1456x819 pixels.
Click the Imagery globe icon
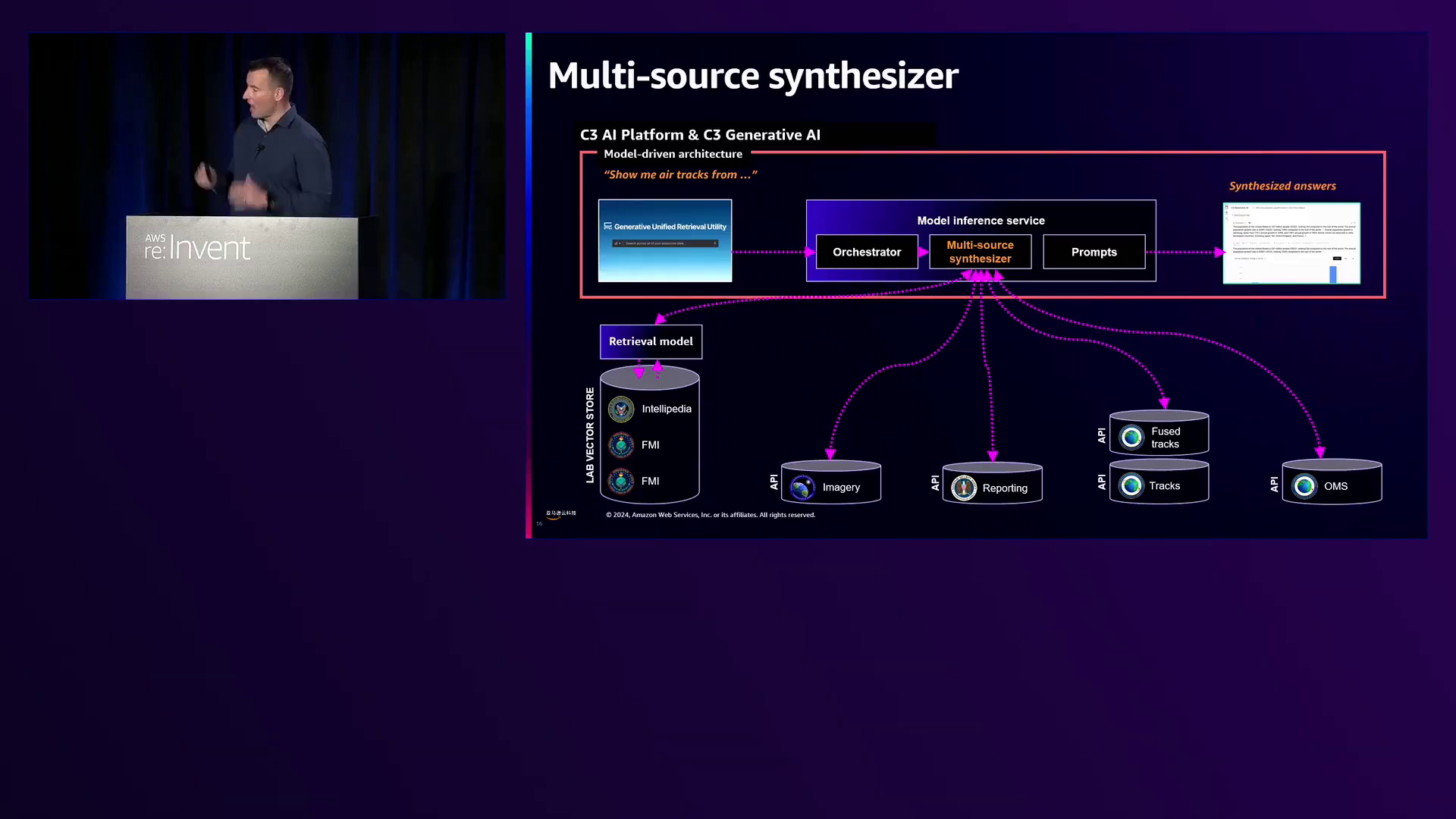click(802, 488)
